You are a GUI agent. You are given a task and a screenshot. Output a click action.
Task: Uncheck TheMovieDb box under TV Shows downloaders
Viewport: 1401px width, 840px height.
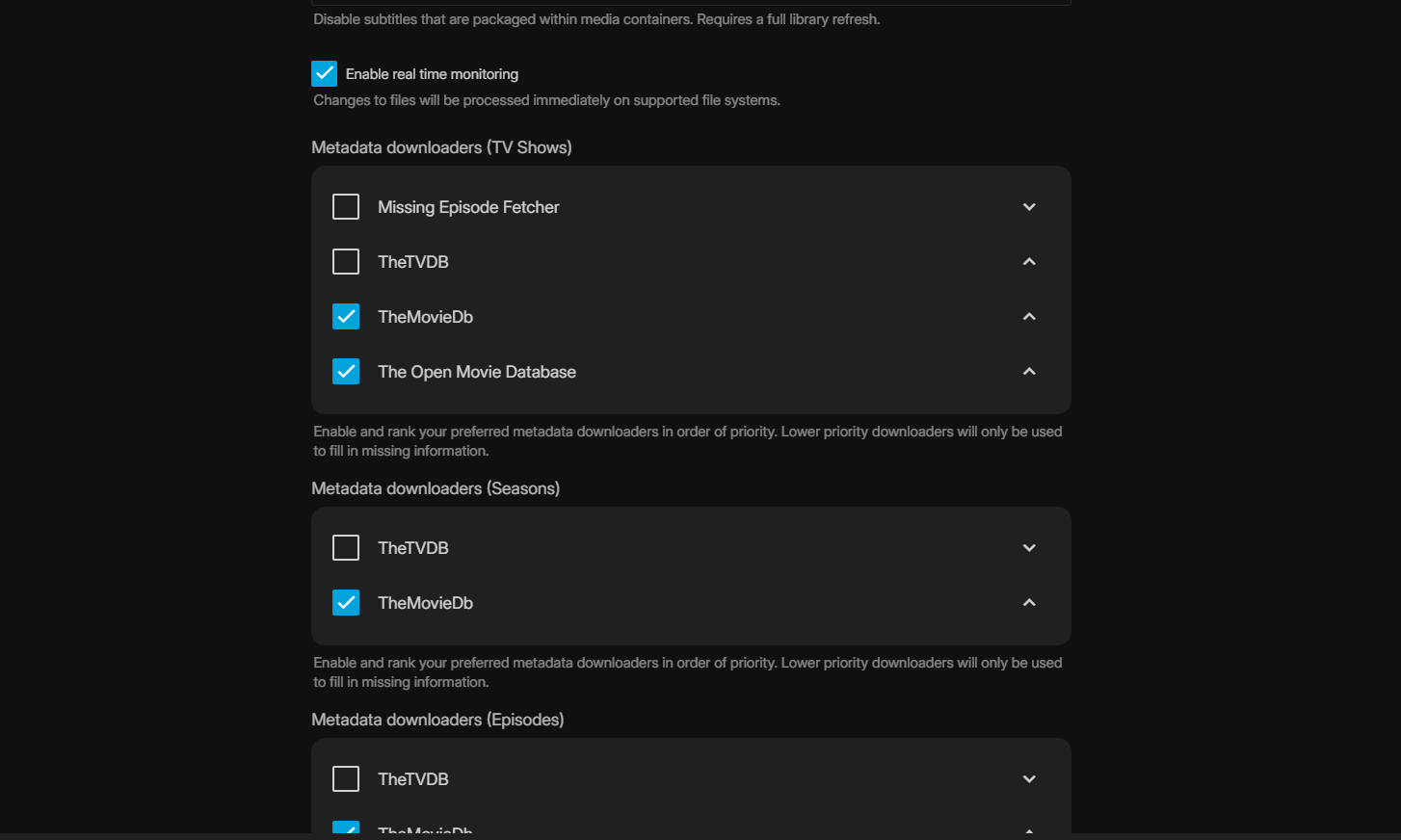click(x=346, y=317)
